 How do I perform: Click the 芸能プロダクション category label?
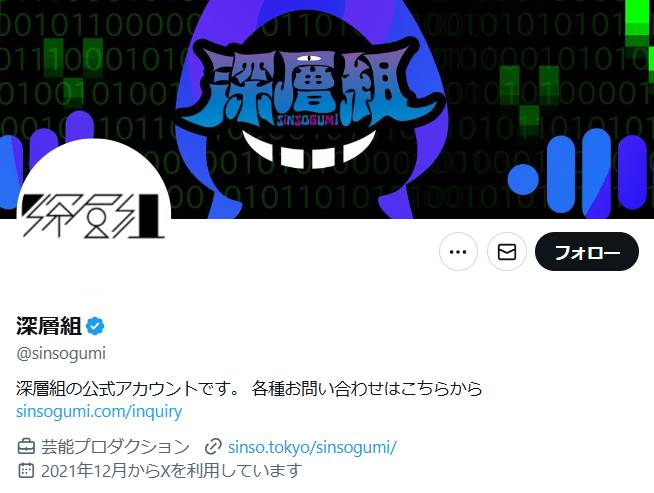[115, 447]
